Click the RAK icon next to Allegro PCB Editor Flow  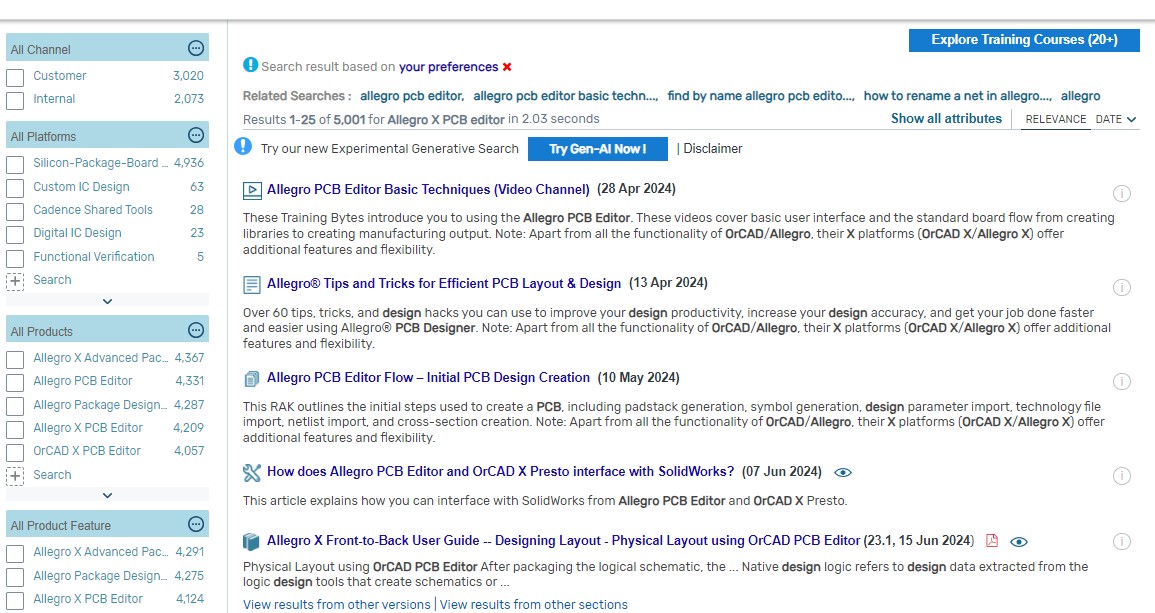coord(250,377)
